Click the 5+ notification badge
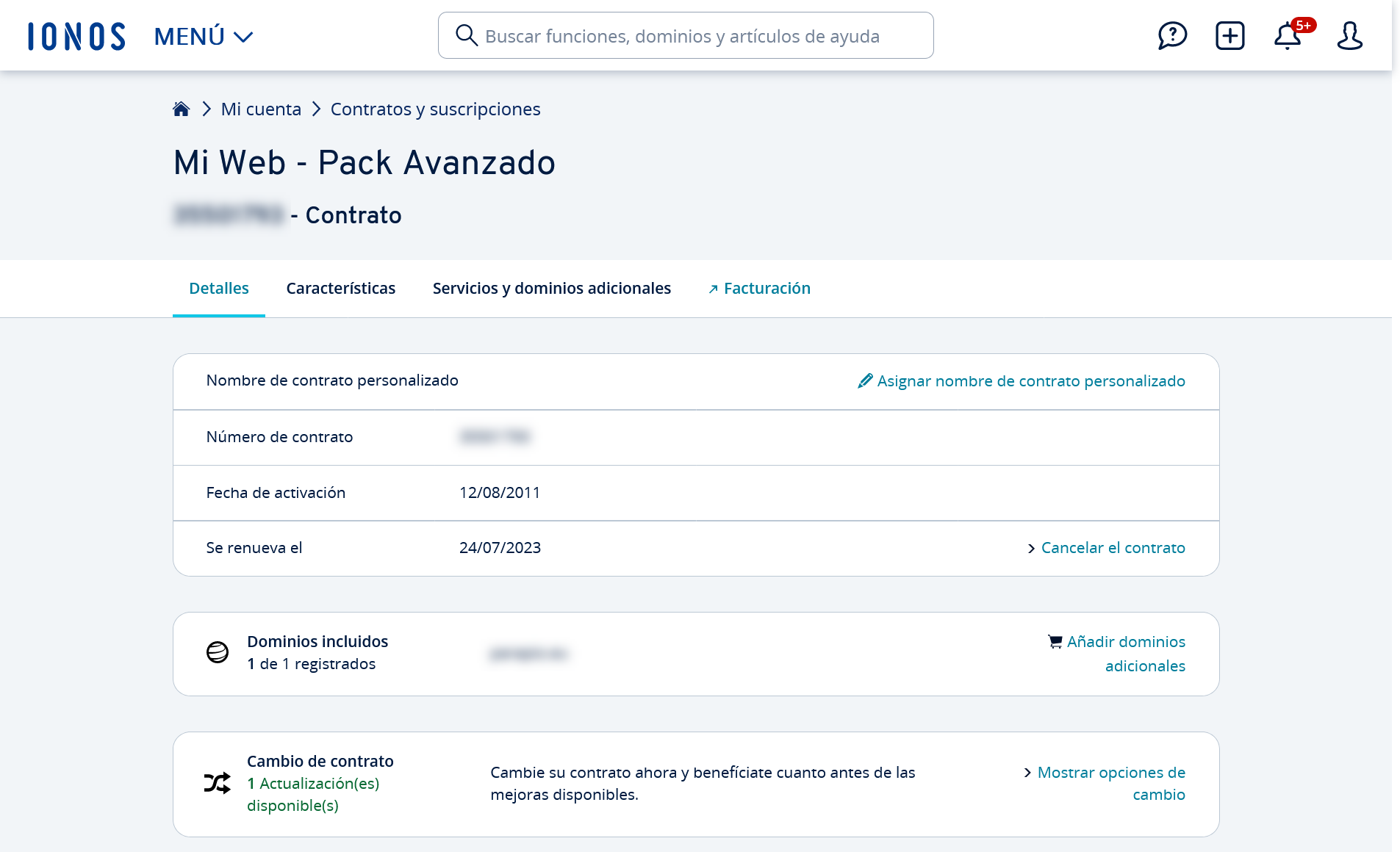 1304,26
